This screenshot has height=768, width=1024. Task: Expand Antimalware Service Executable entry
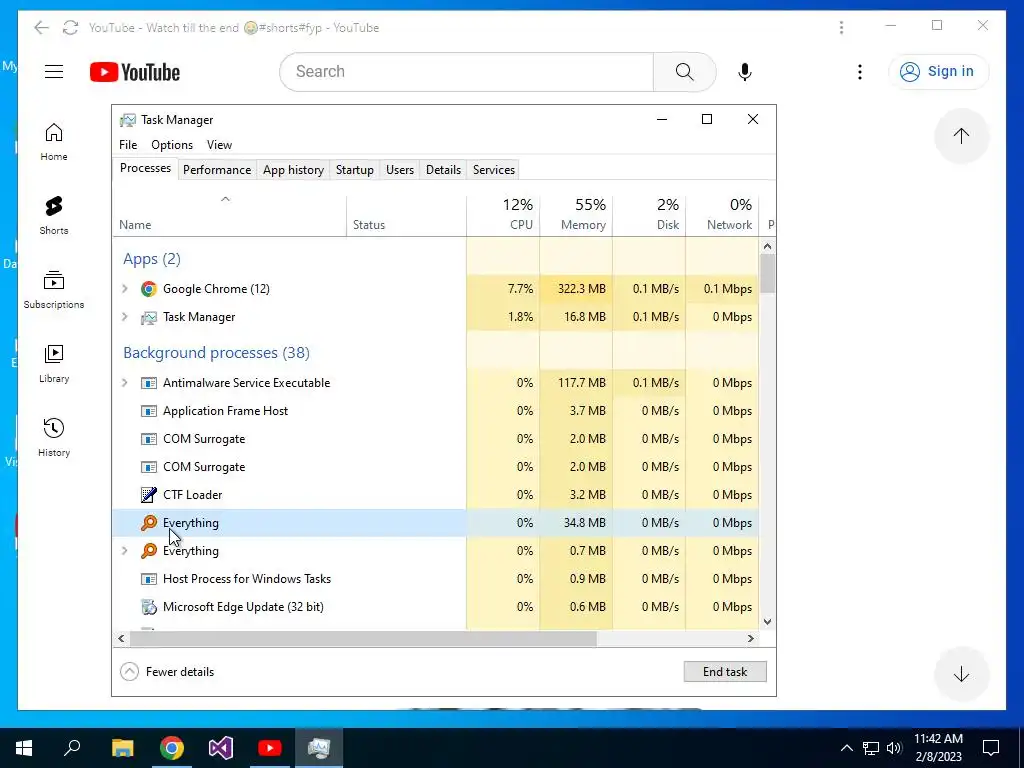(x=125, y=383)
